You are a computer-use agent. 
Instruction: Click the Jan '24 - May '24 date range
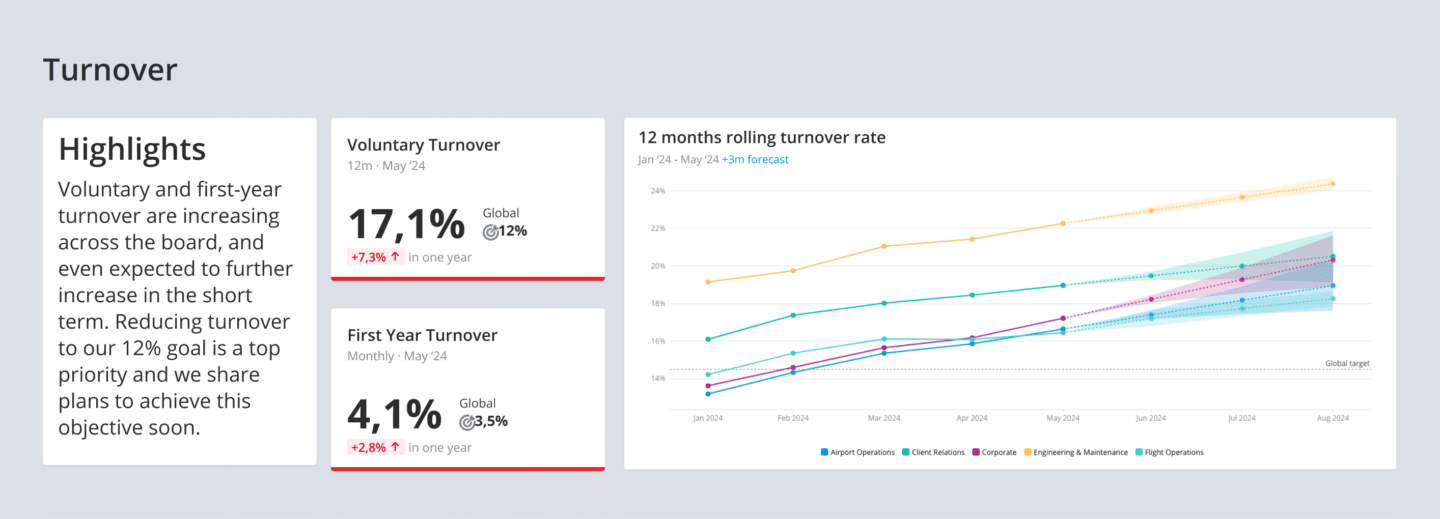point(678,159)
